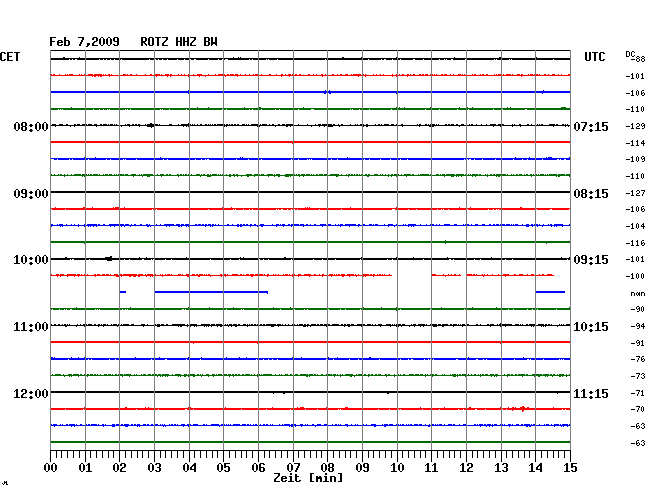Click the DC value -88
The image size is (650, 494).
point(640,59)
